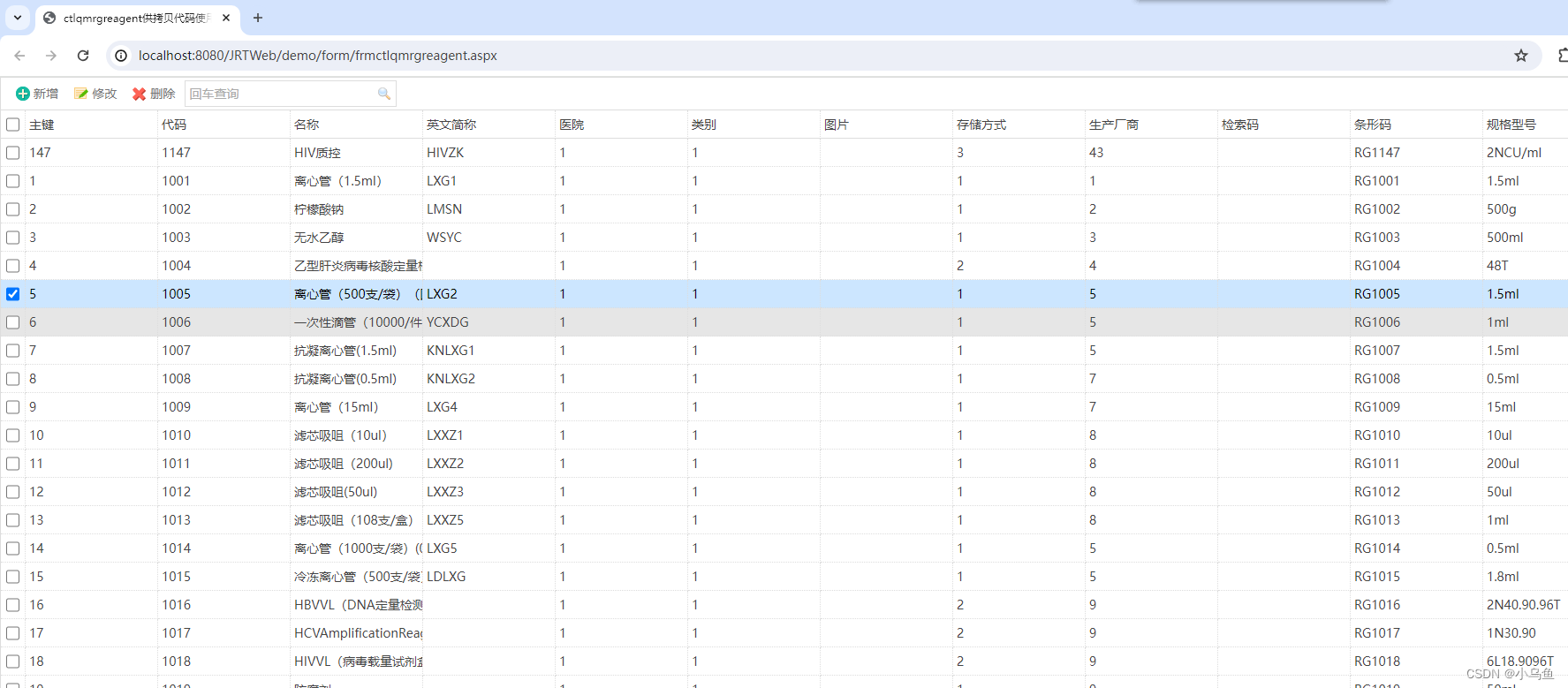Bookmark this page with the star

point(1521,56)
